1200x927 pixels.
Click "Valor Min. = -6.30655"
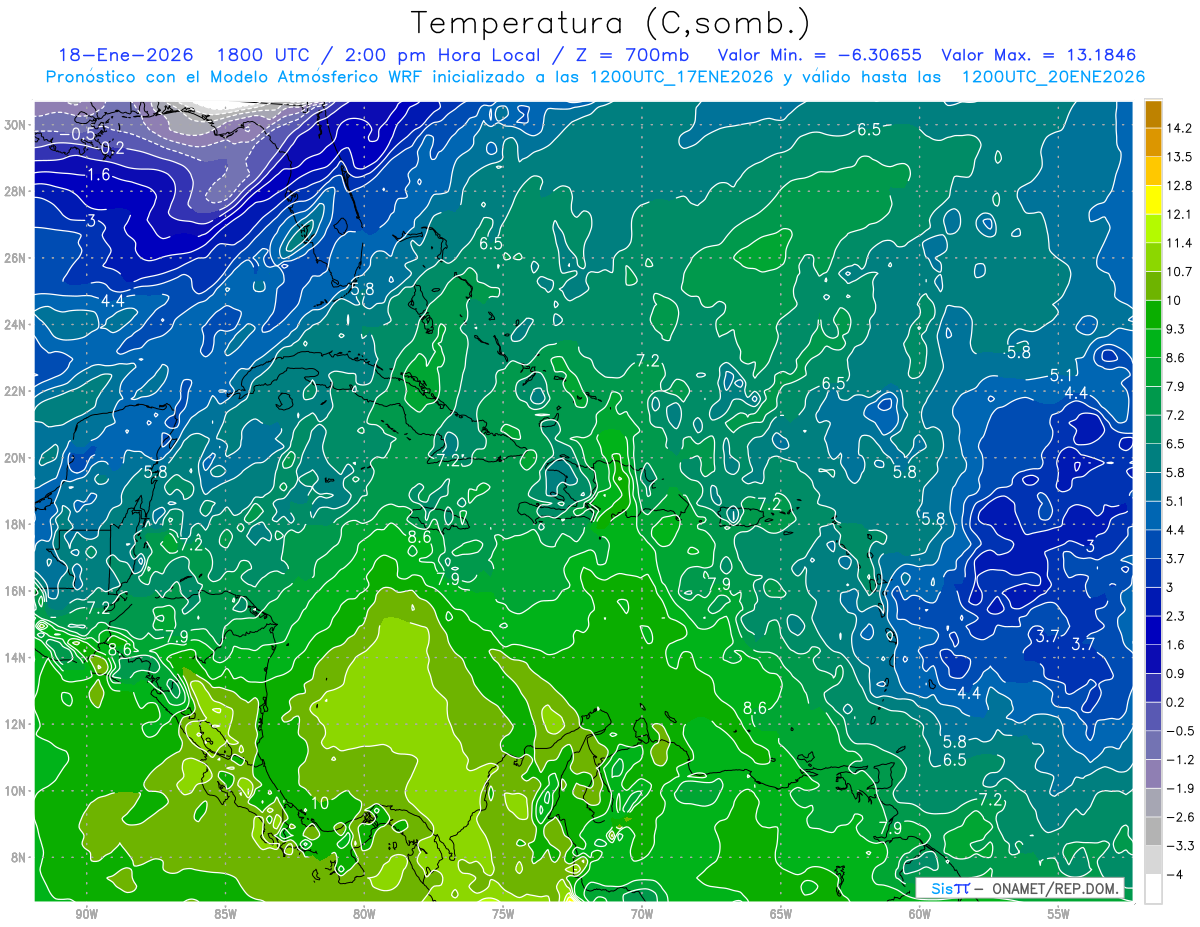tap(820, 55)
